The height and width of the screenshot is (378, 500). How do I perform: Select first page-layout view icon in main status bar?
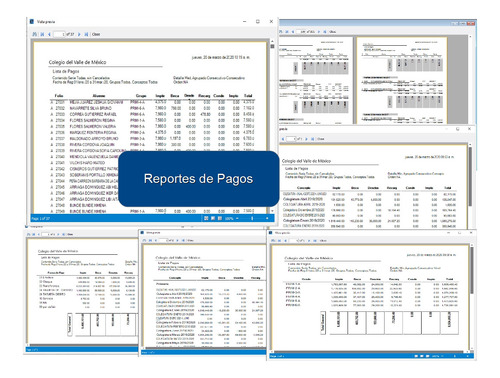[206, 218]
